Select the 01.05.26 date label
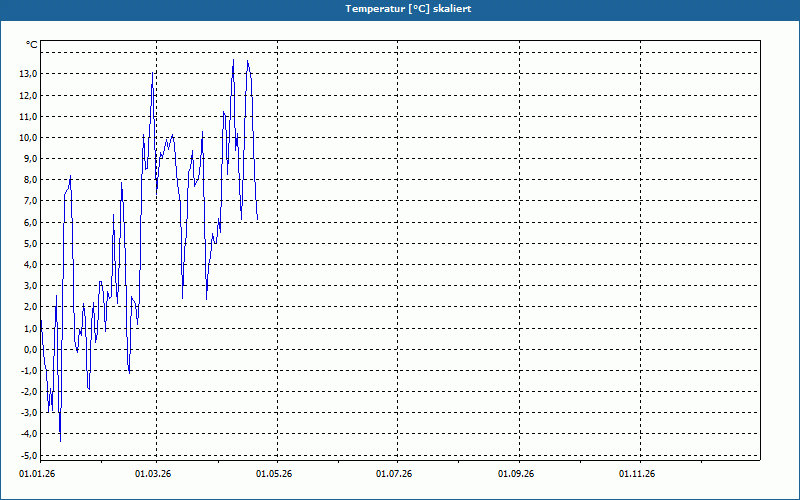The image size is (800, 500). [x=274, y=474]
